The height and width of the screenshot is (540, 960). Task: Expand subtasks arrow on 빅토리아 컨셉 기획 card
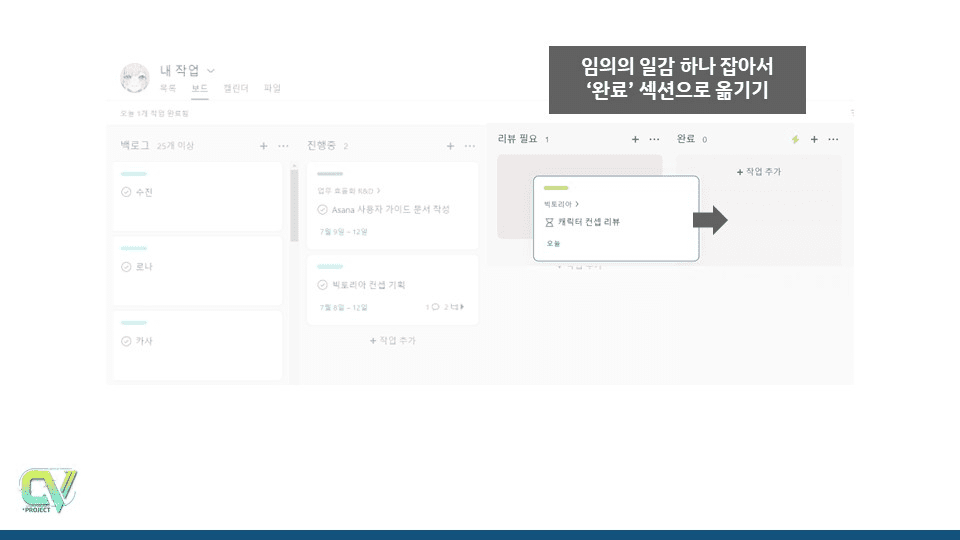461,307
